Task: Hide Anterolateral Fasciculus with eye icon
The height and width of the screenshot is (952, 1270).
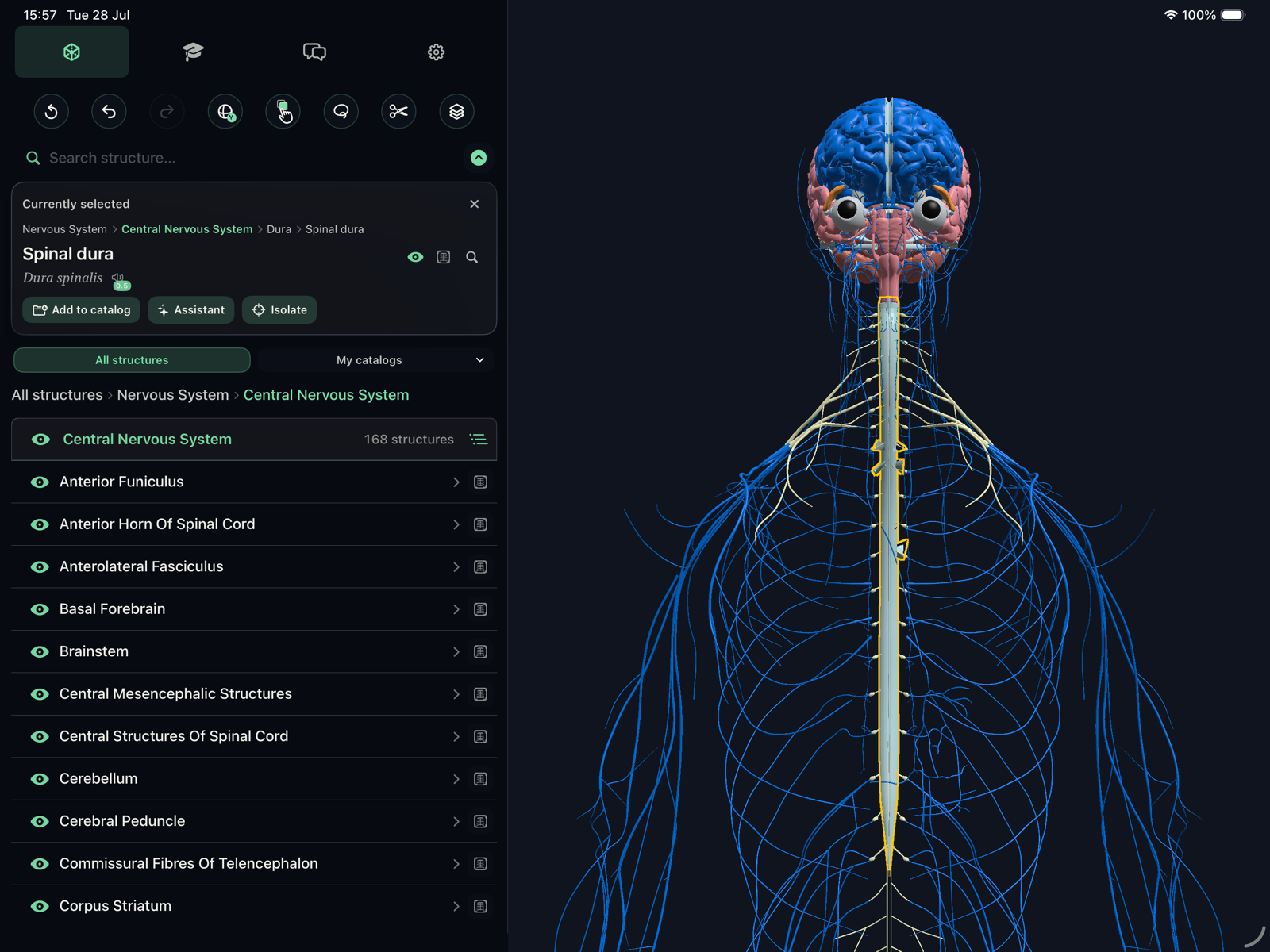Action: coord(40,567)
